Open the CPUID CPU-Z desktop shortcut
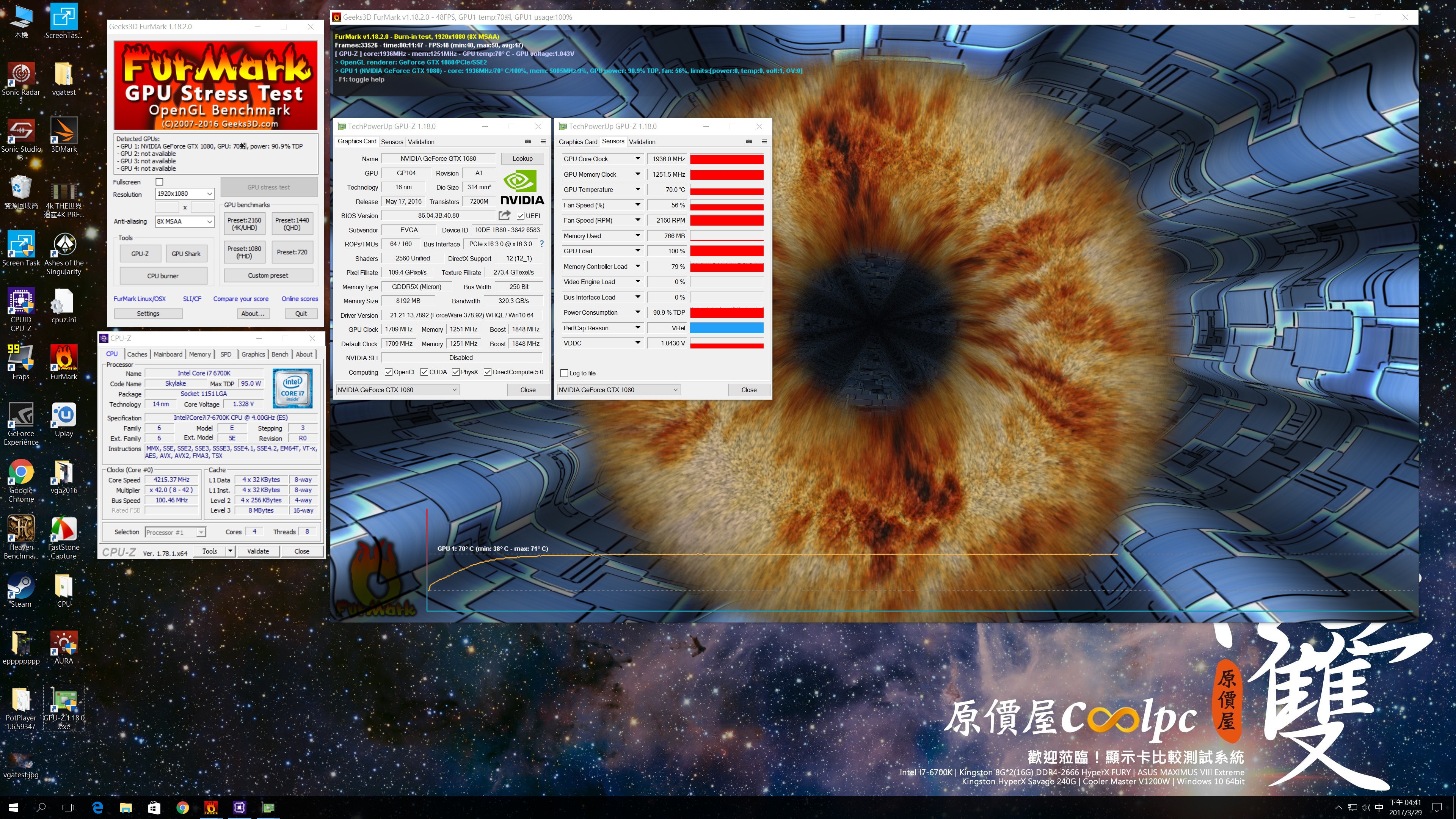Viewport: 1456px width, 819px height. pyautogui.click(x=21, y=310)
